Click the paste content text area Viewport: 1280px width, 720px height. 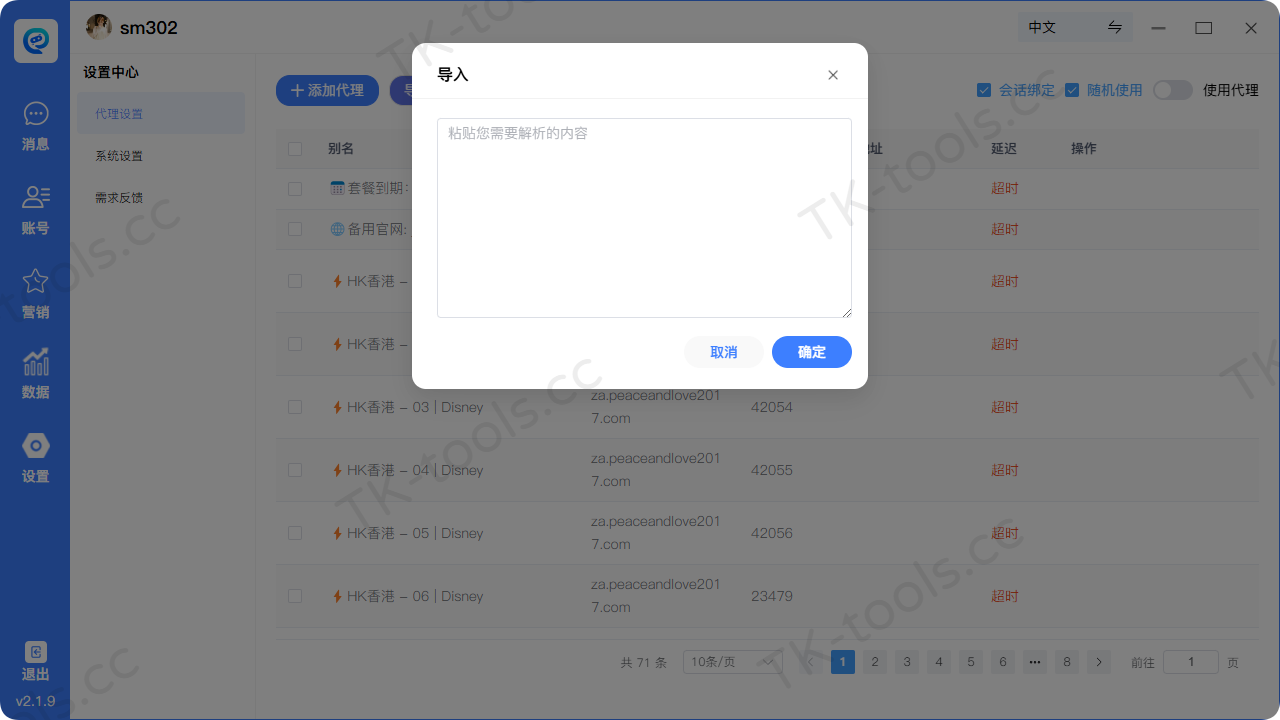click(x=644, y=218)
